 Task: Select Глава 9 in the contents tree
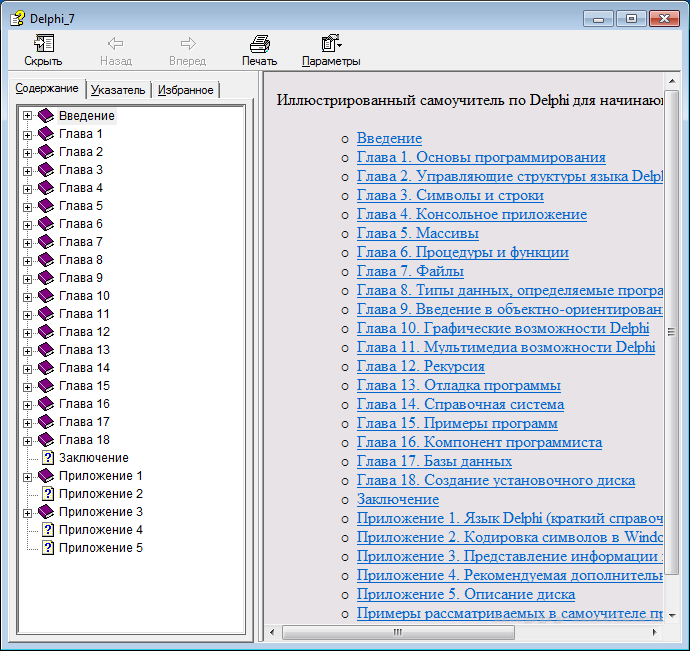point(81,278)
